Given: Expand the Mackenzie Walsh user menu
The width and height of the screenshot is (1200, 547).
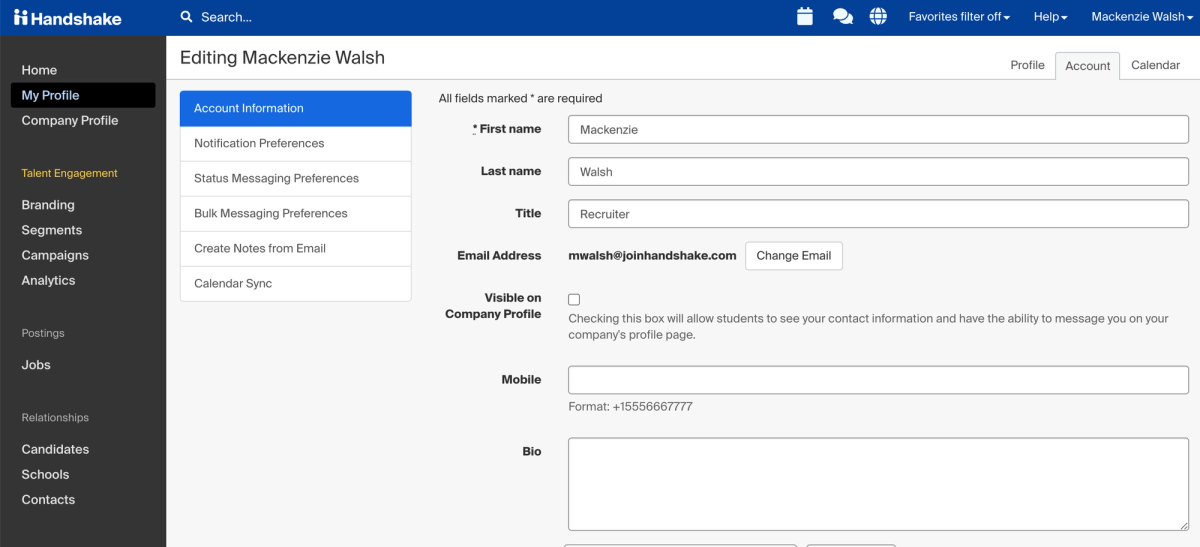Looking at the screenshot, I should 1141,17.
